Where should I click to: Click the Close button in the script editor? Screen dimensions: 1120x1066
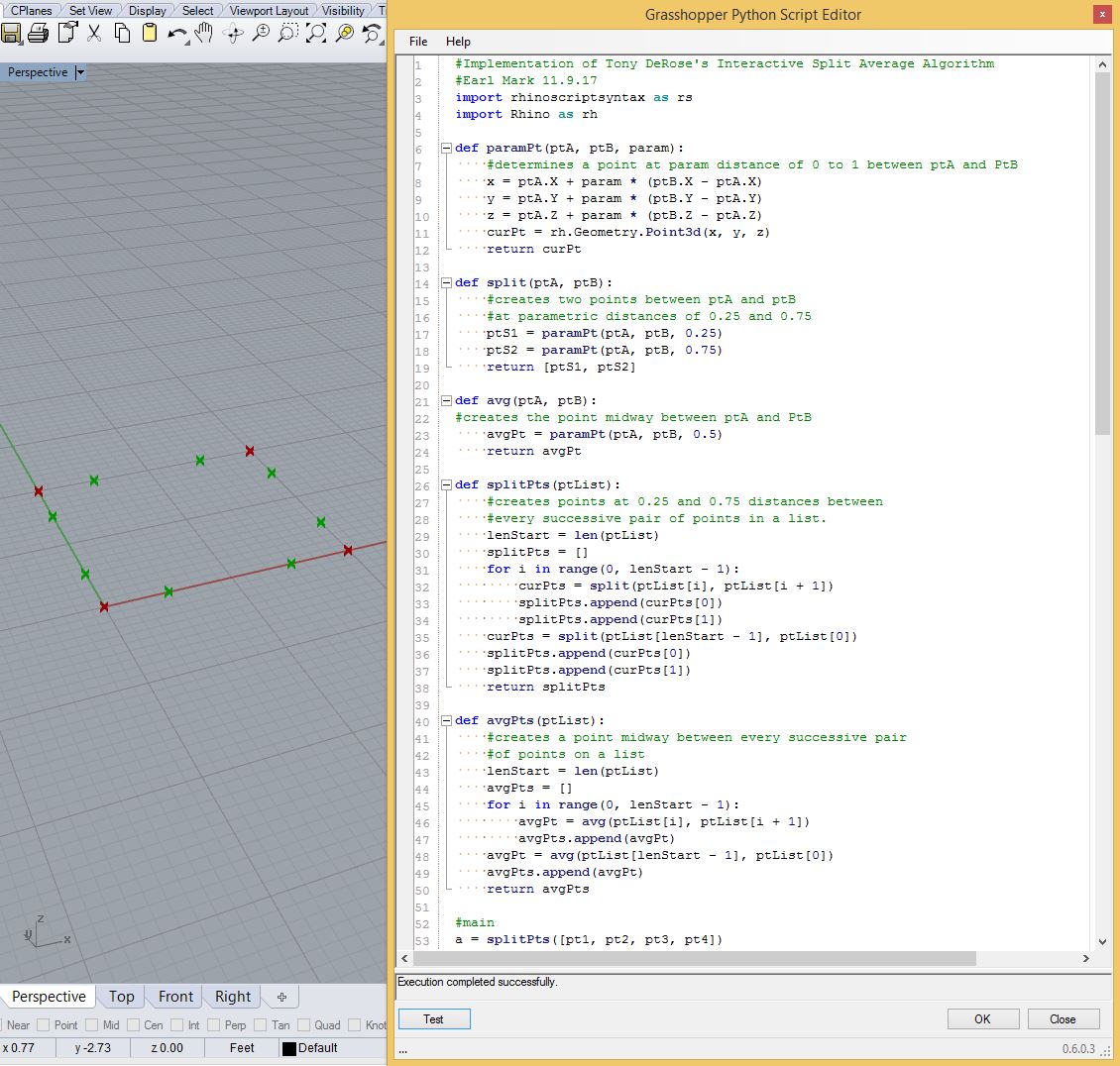1063,1018
